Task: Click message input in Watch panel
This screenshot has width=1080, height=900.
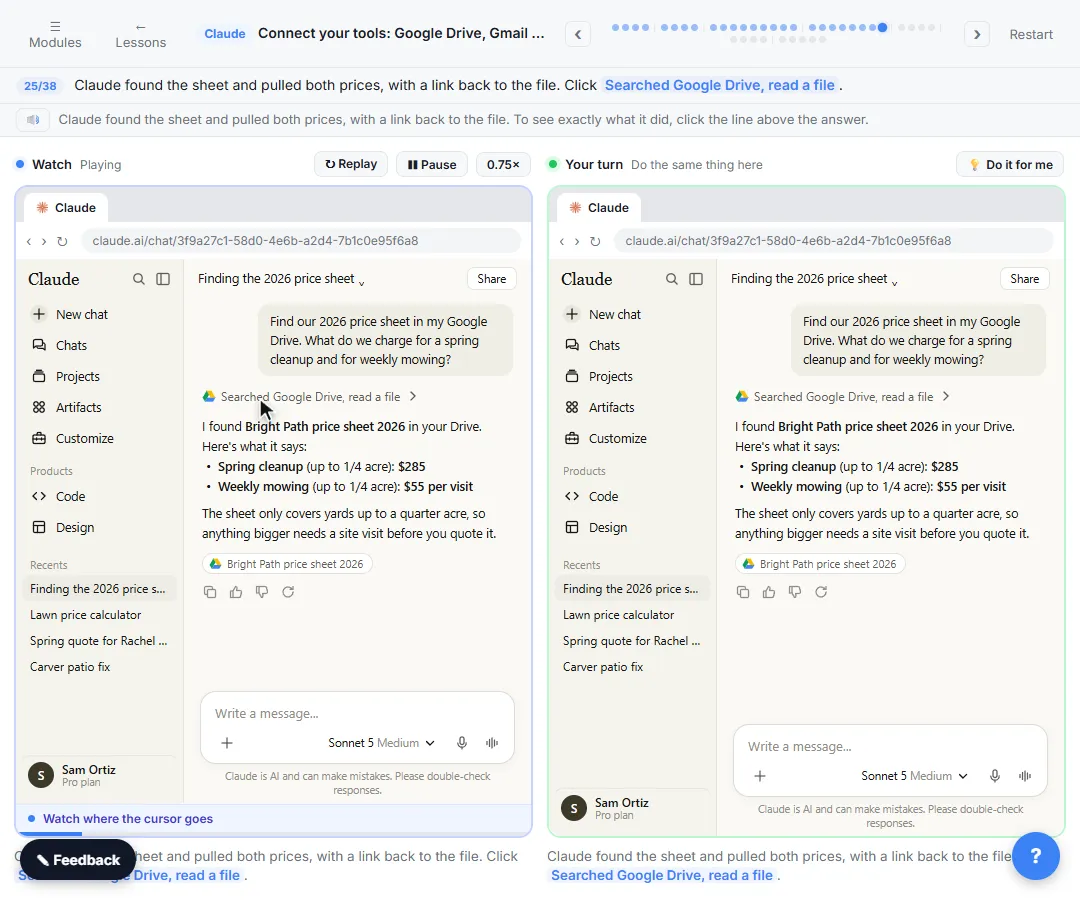Action: click(357, 713)
